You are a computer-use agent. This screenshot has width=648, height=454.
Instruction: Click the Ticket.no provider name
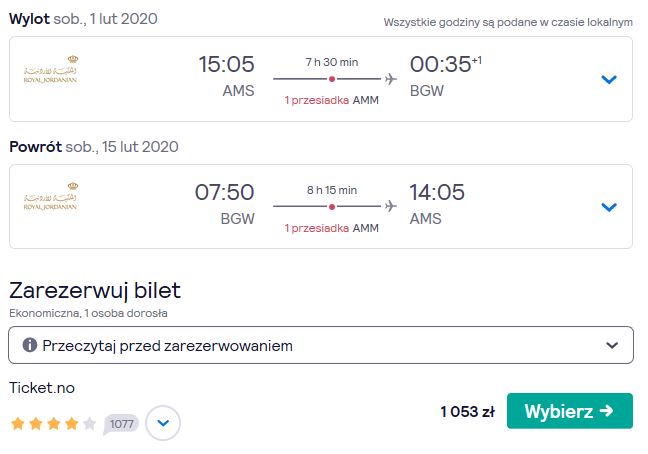click(x=42, y=388)
